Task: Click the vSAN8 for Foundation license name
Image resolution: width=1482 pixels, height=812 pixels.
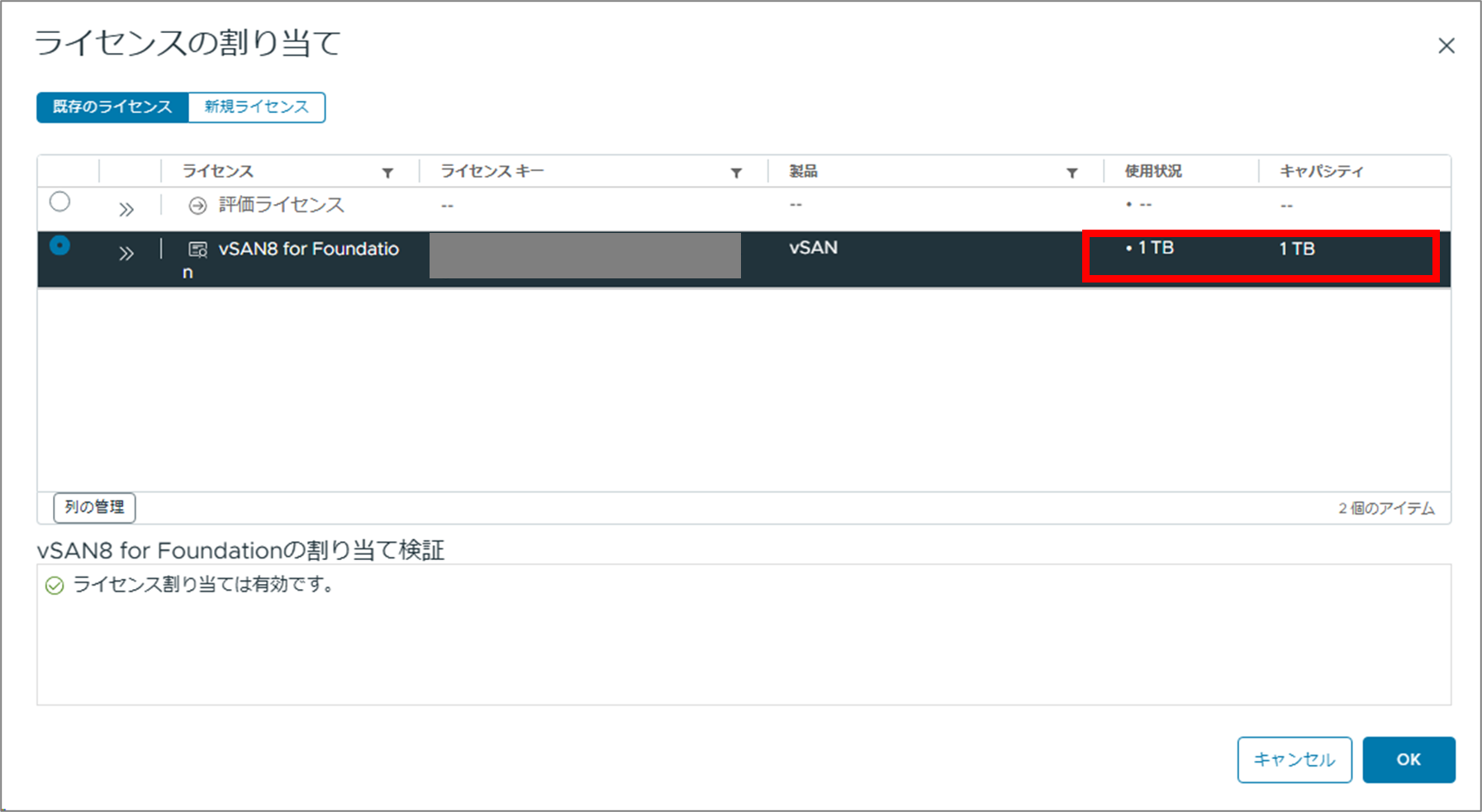Action: (291, 259)
